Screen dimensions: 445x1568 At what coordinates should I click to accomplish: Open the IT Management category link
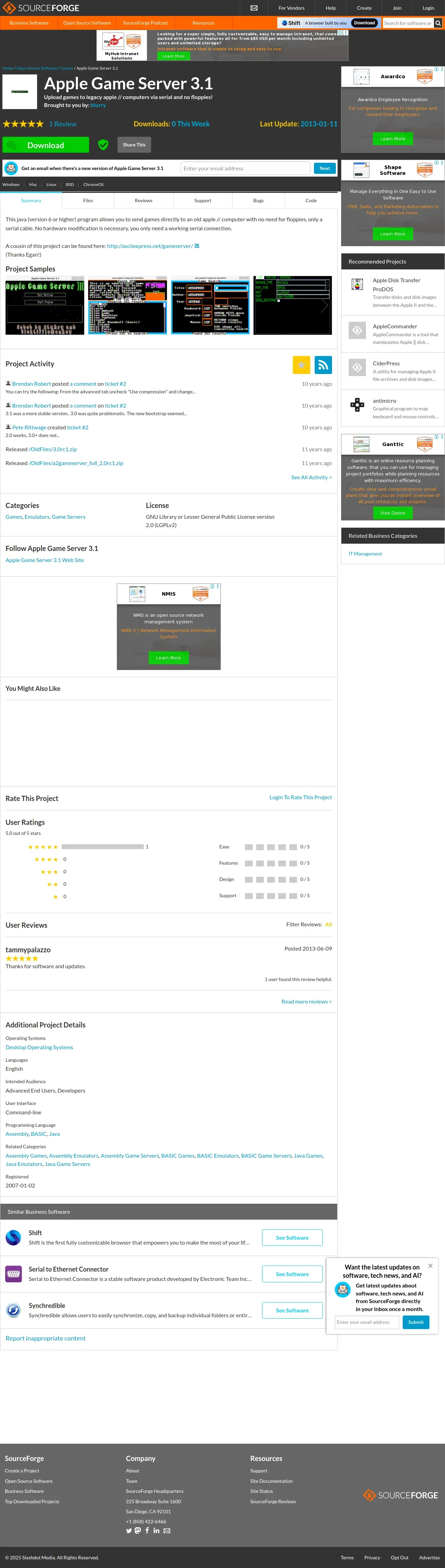pos(365,554)
